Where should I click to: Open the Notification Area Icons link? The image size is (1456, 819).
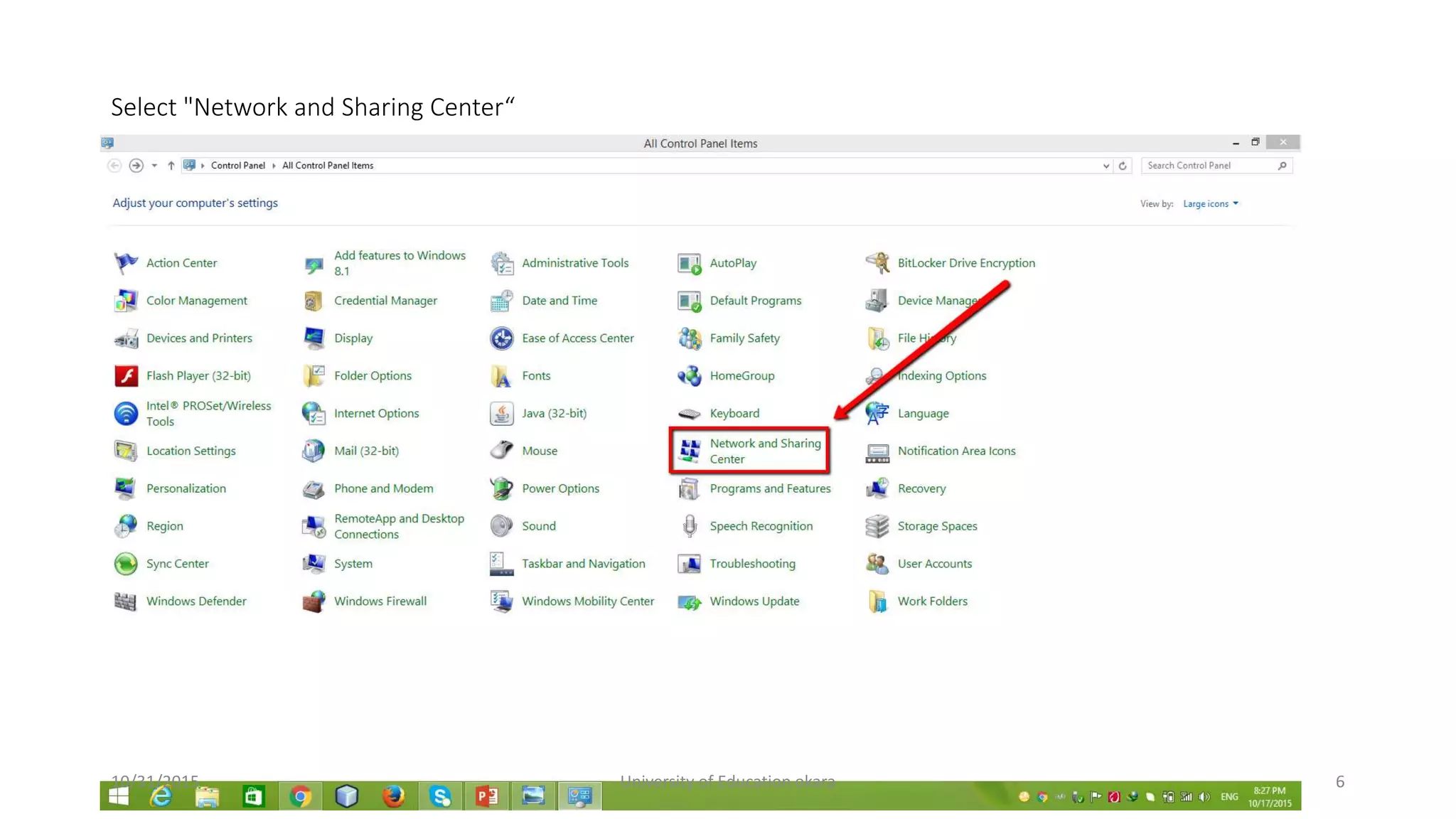[x=956, y=451]
